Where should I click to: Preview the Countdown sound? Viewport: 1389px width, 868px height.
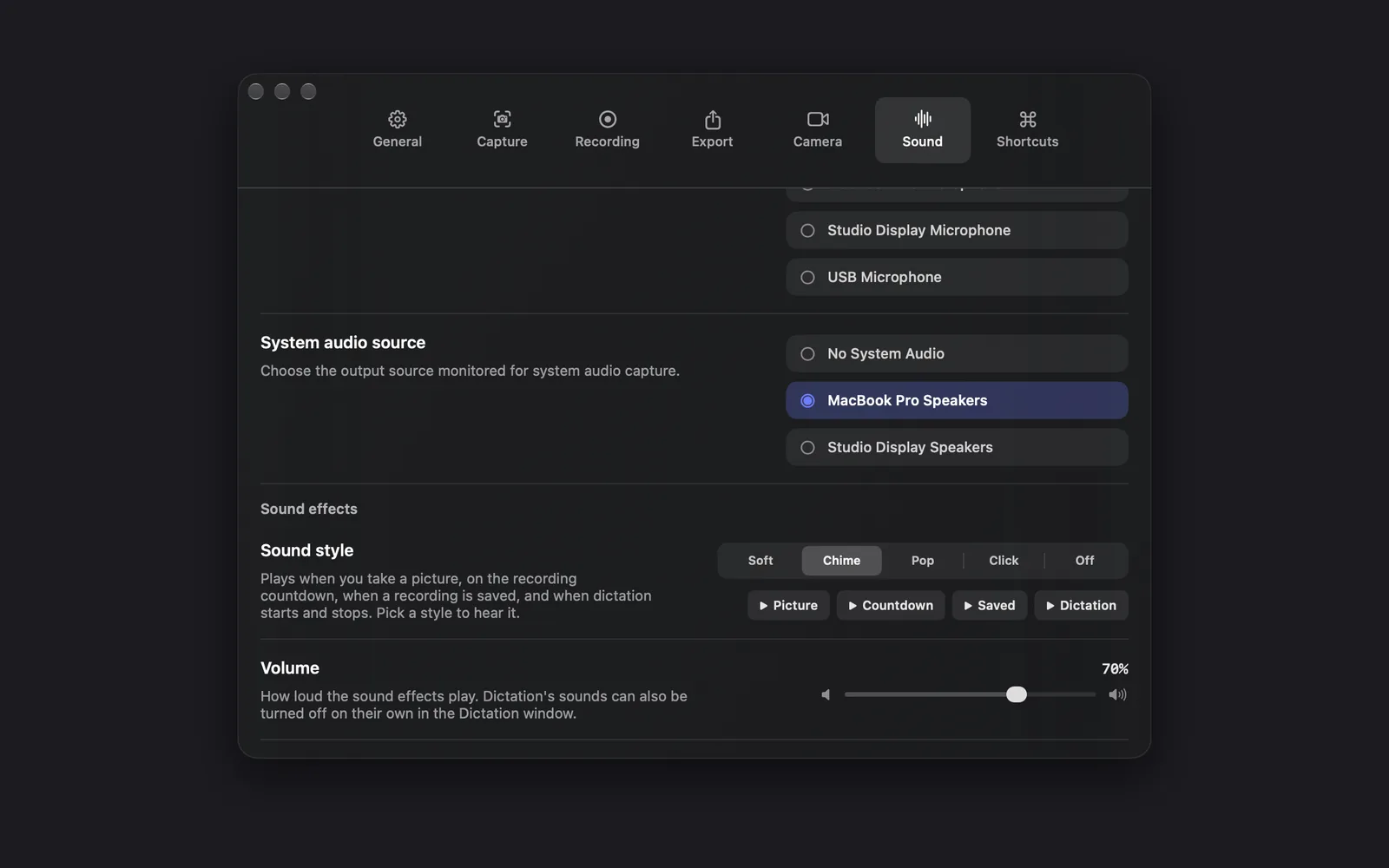point(891,605)
